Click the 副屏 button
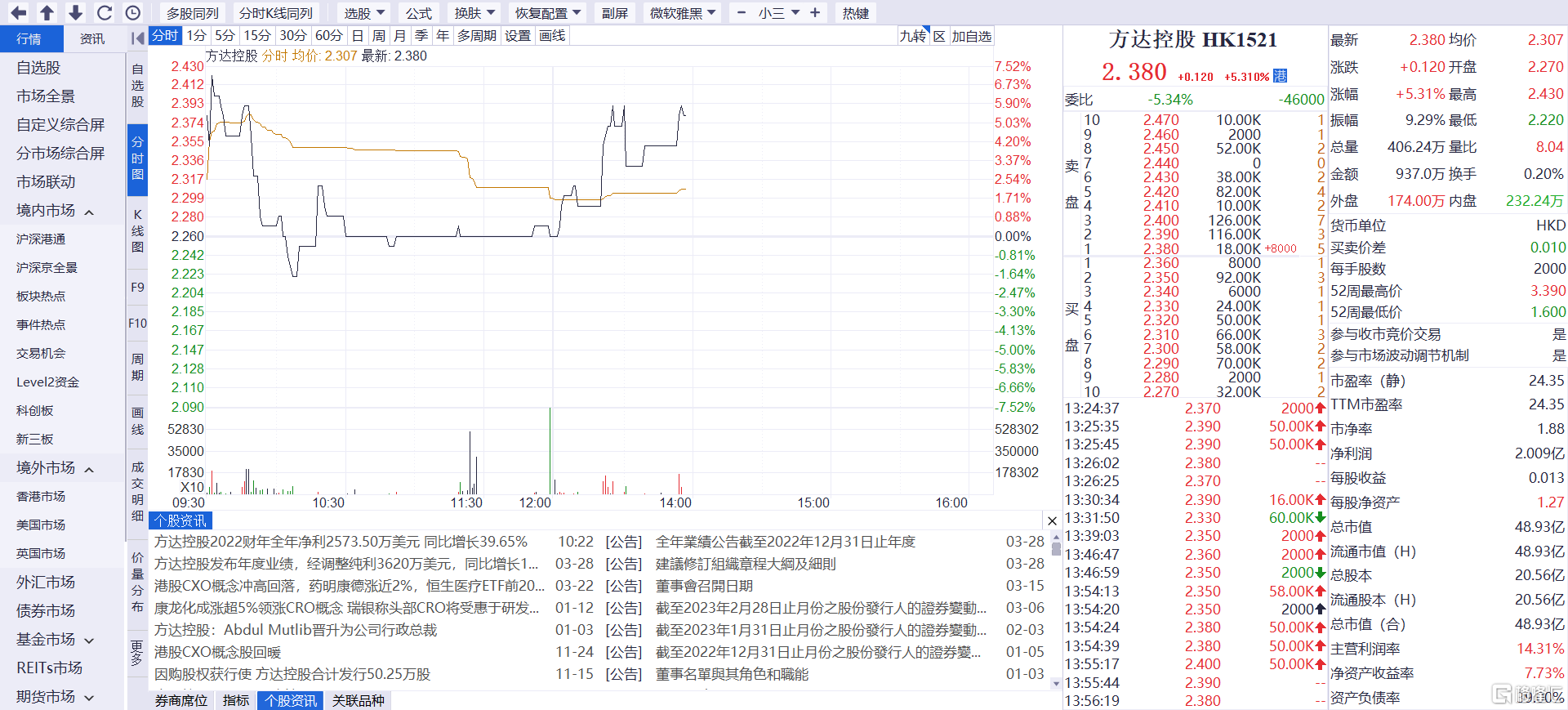Image resolution: width=1568 pixels, height=710 pixels. (x=615, y=13)
